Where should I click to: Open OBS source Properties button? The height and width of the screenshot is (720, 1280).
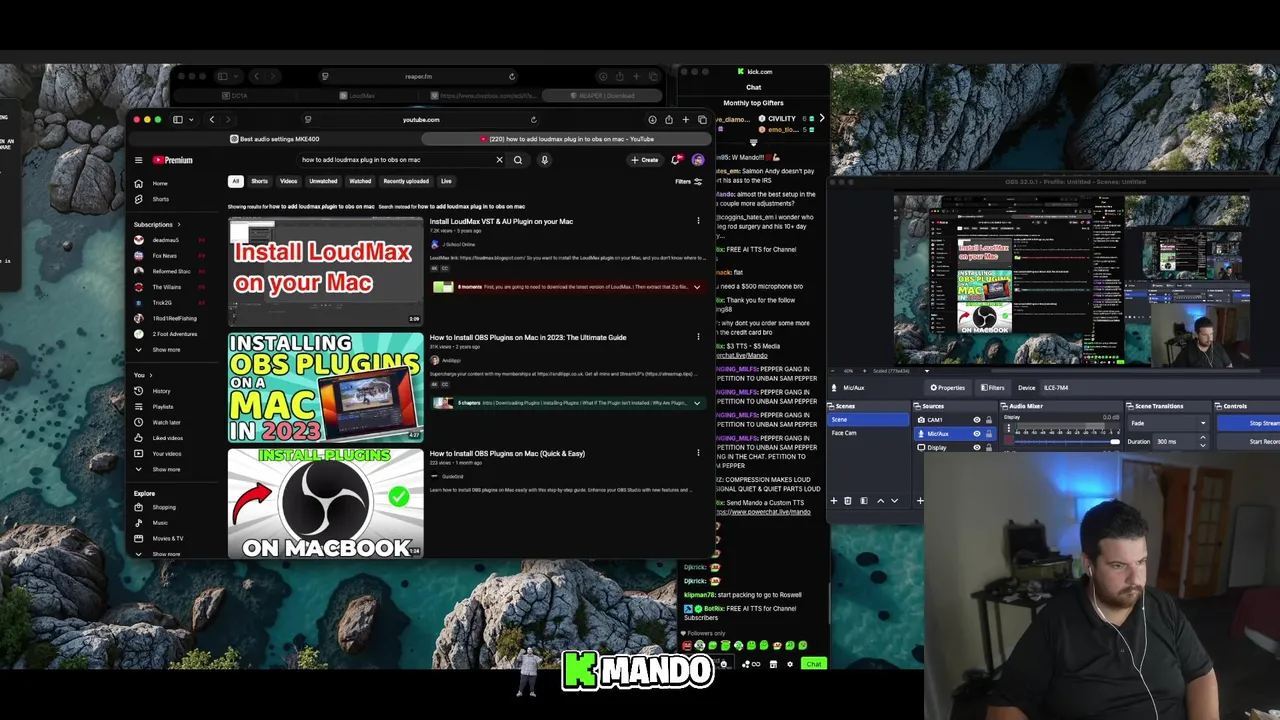947,388
